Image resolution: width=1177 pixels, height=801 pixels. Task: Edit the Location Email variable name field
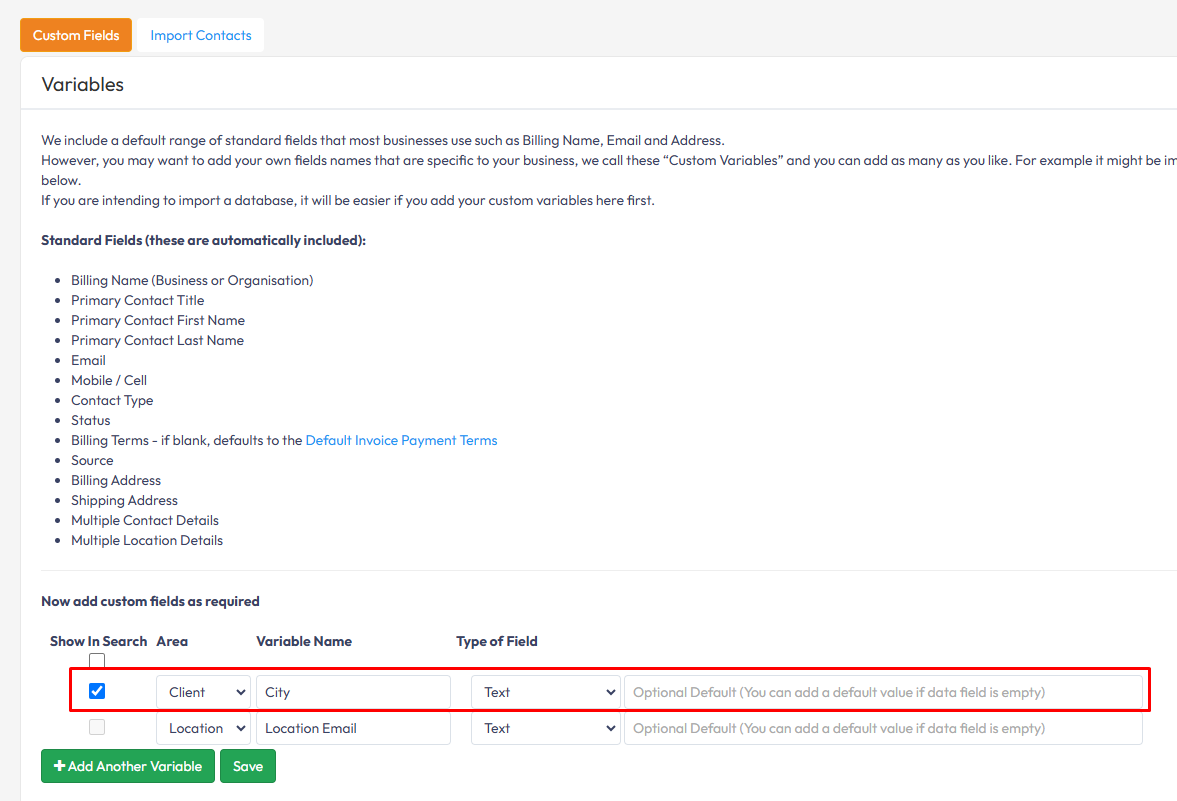pos(354,728)
